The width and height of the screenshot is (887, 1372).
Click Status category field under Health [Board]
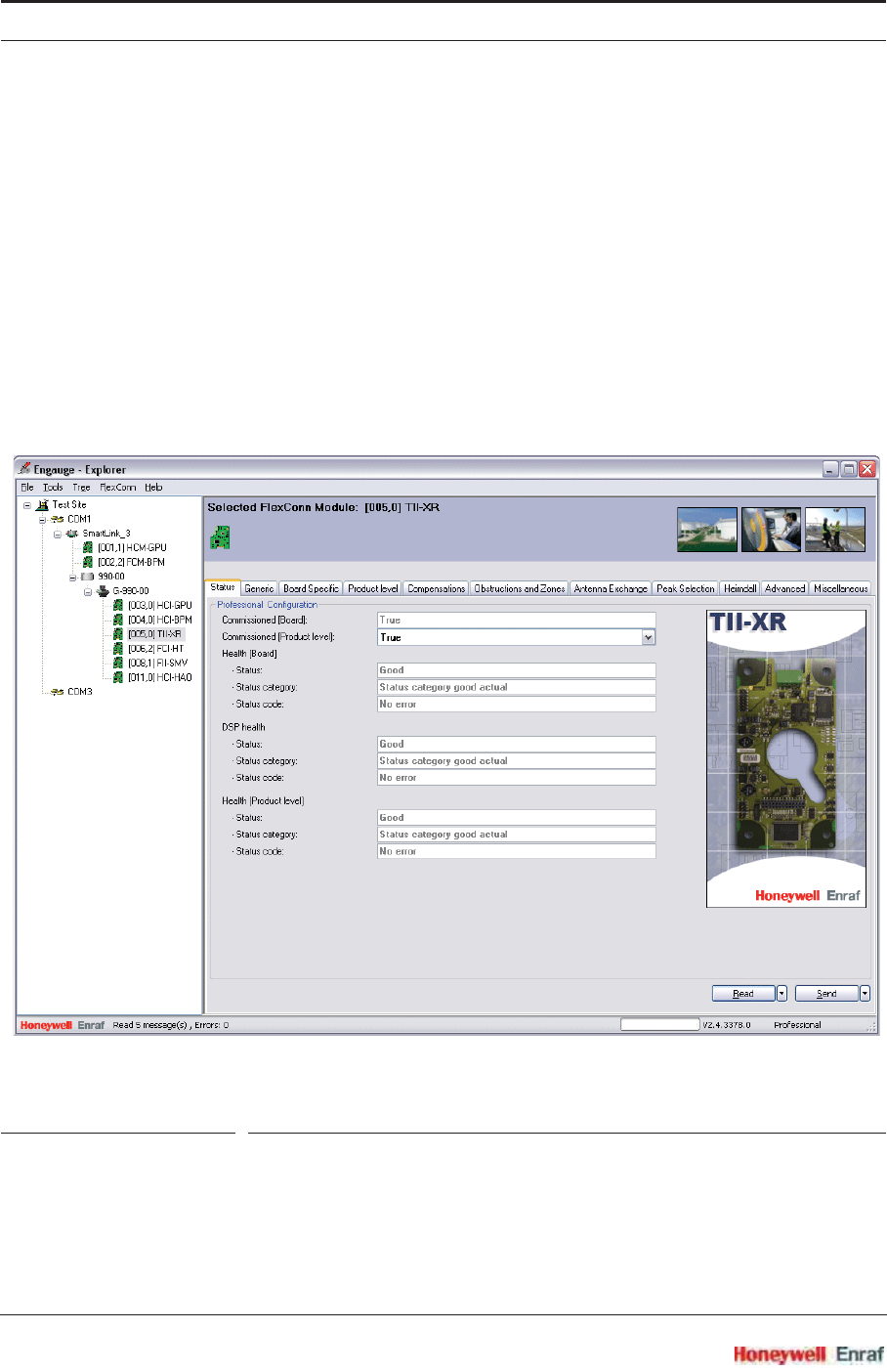517,687
